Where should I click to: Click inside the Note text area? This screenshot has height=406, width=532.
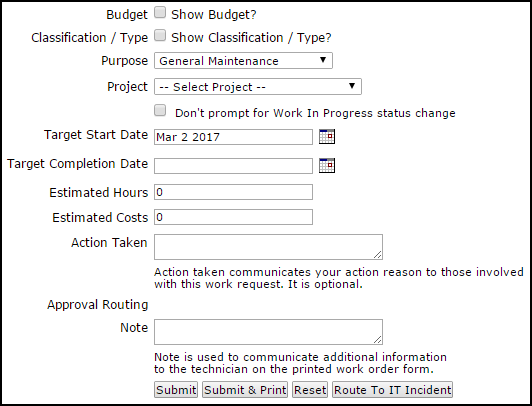click(268, 332)
